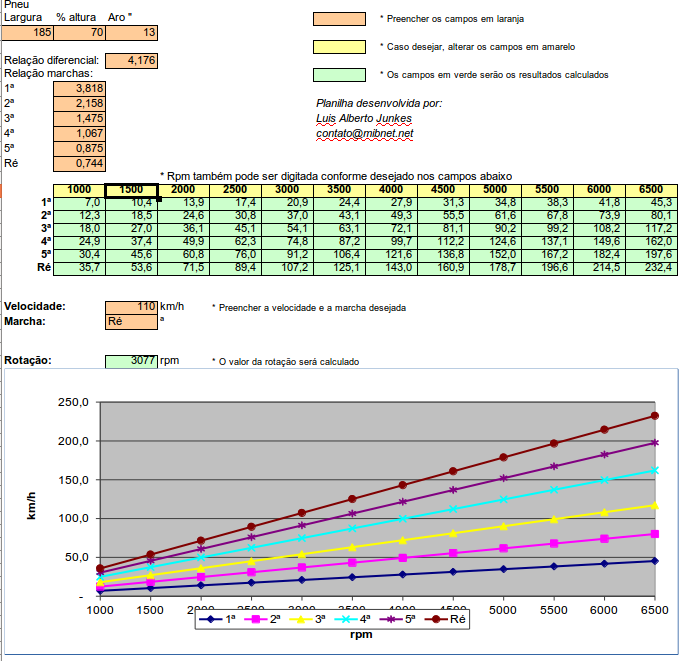The image size is (688, 661).
Task: Click result cell 35,7 in Ré row
Action: (x=79, y=268)
